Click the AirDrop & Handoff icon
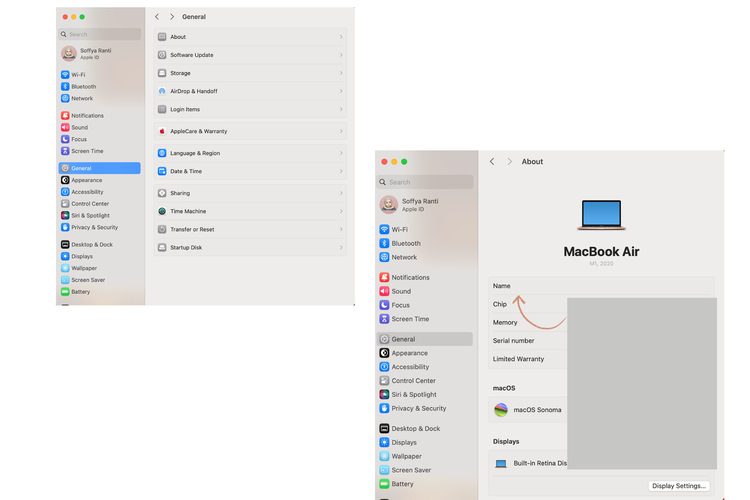 (x=161, y=91)
